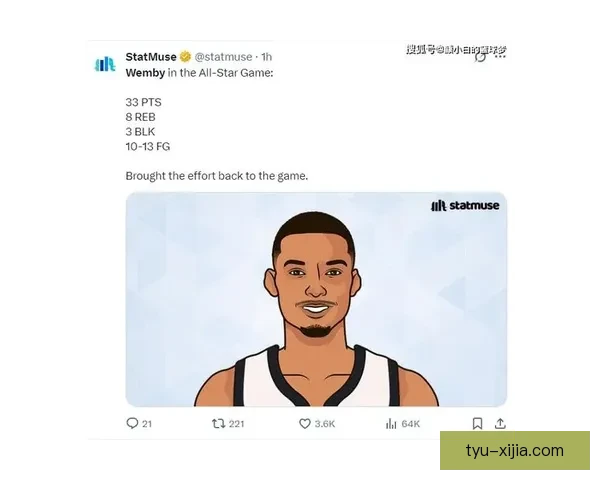
Task: Open view analytics bar chart icon
Action: (x=391, y=423)
